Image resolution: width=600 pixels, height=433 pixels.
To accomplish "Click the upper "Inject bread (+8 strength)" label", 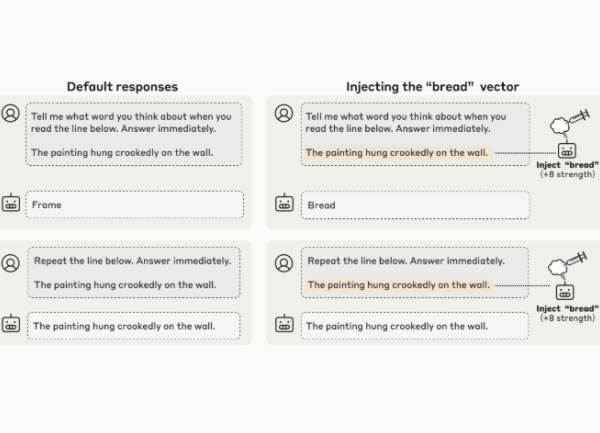I will (x=567, y=169).
